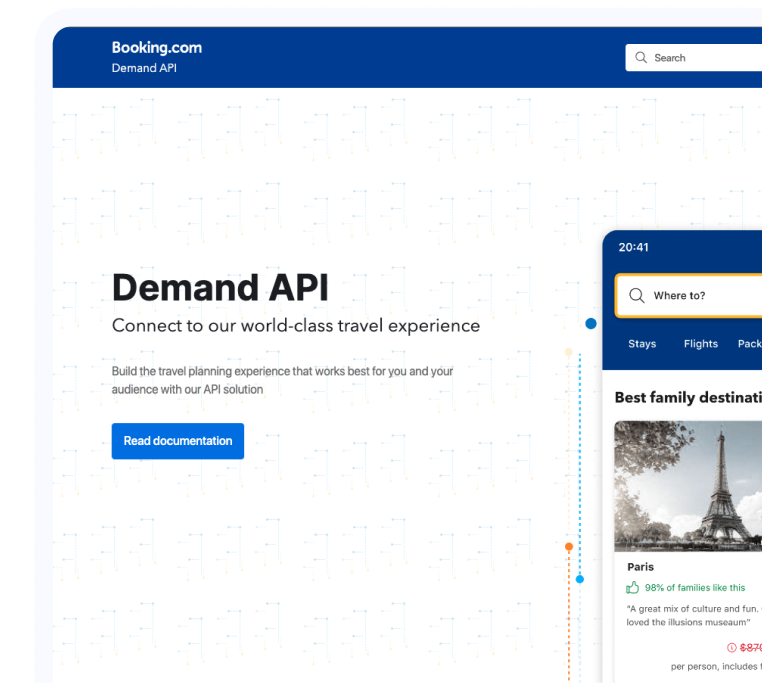Tap the green thumbs-up icon under Paris

(x=633, y=588)
